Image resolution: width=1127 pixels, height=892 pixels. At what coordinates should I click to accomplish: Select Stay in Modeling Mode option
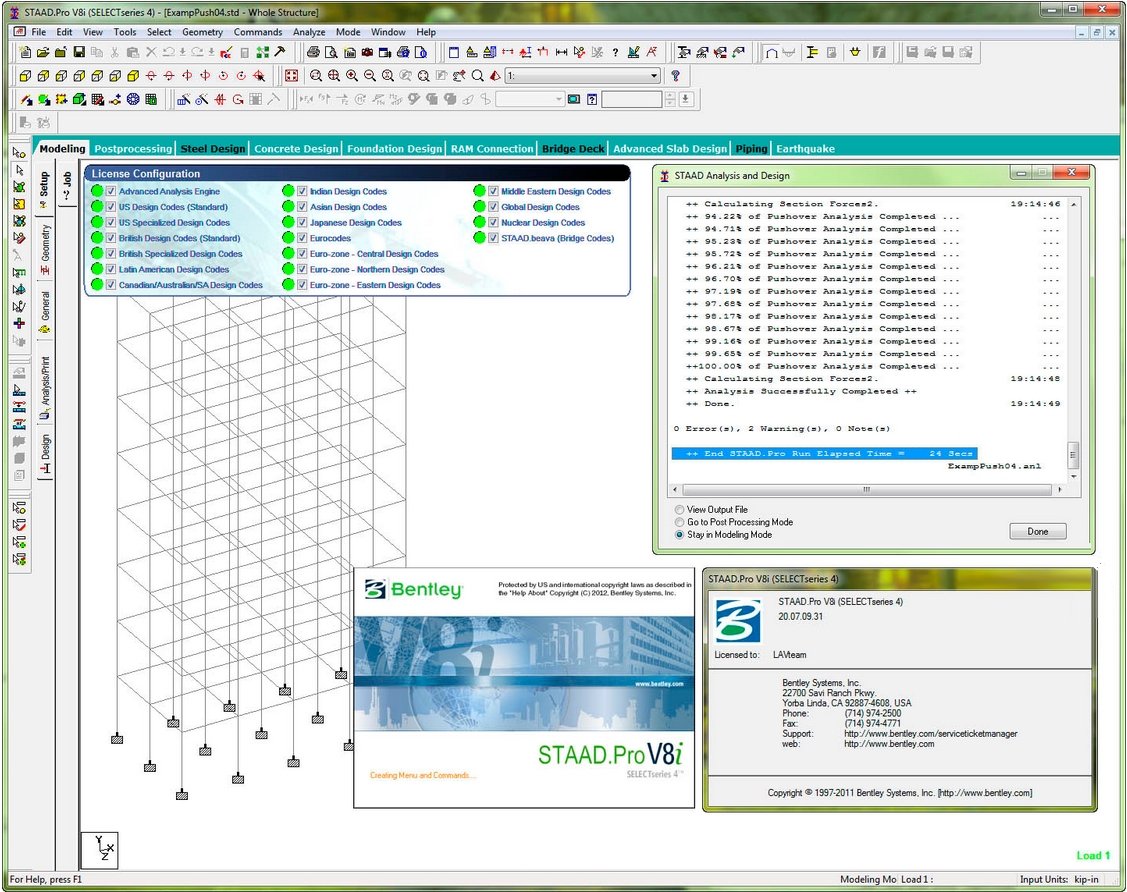coord(679,535)
